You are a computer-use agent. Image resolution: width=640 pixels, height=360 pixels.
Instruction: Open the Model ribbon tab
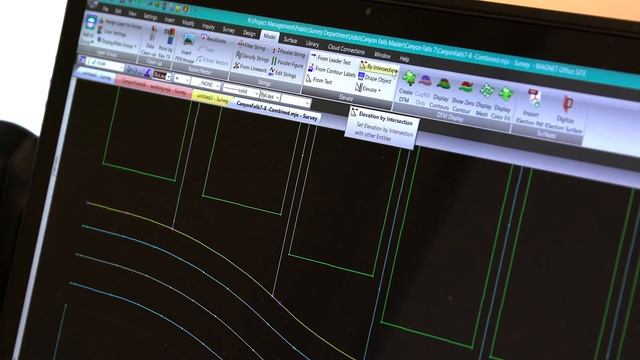tap(269, 37)
